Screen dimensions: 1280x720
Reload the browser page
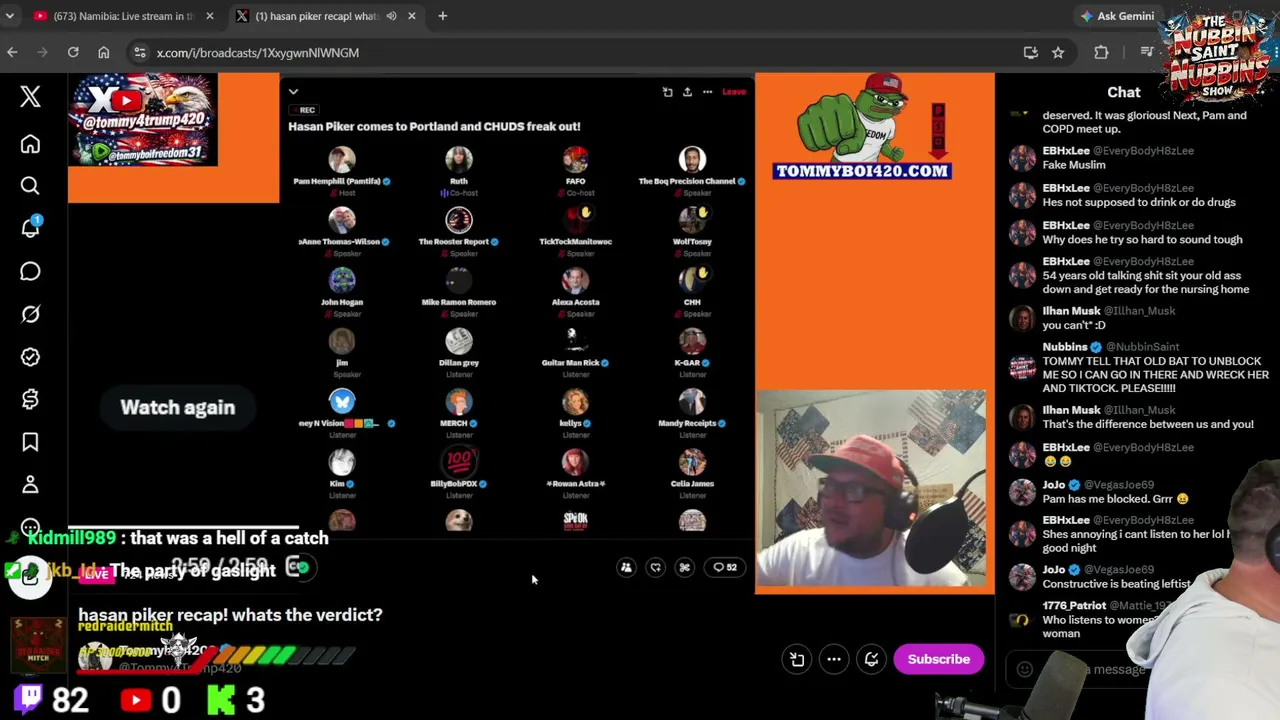[73, 52]
